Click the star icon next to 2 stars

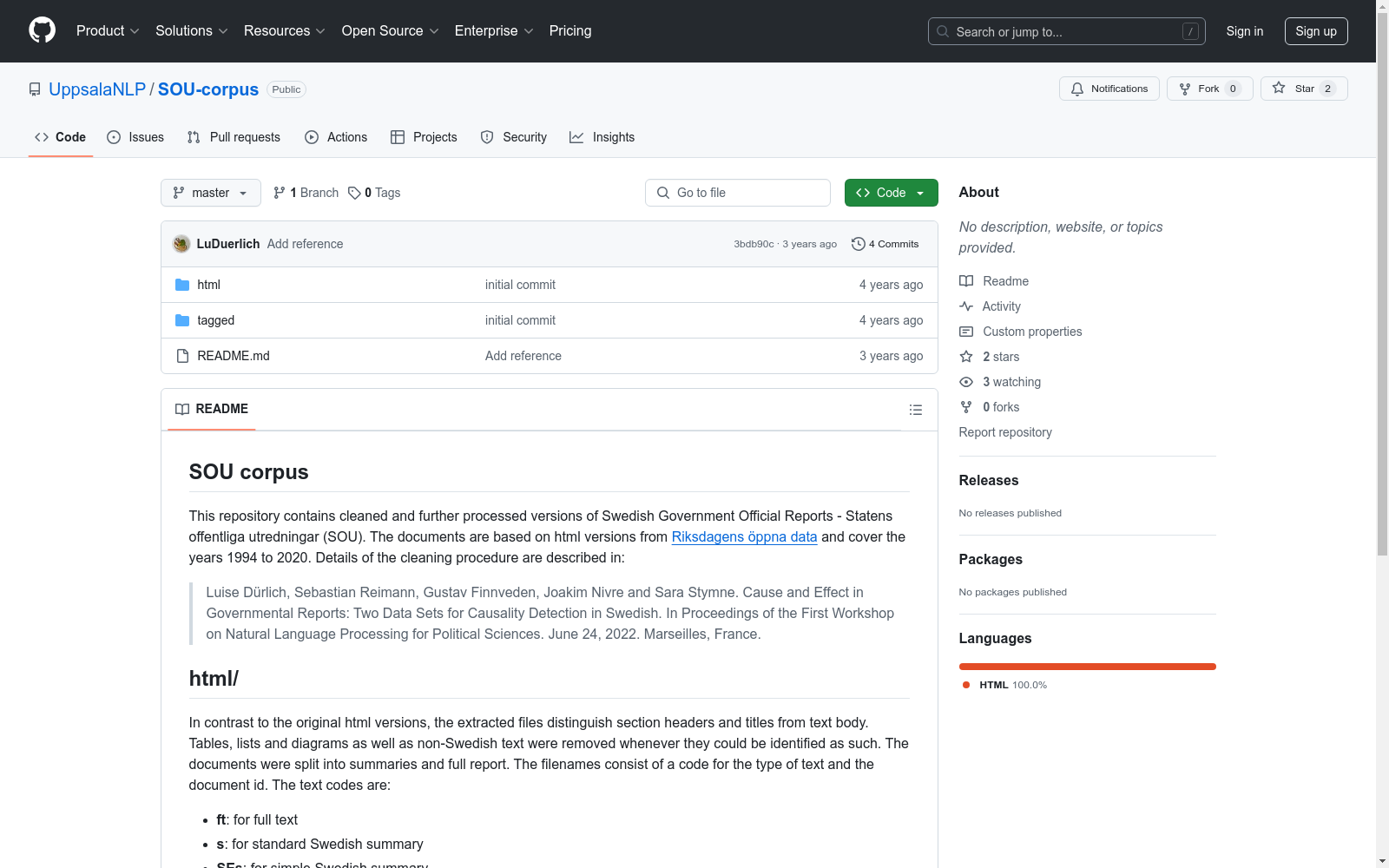click(x=966, y=357)
